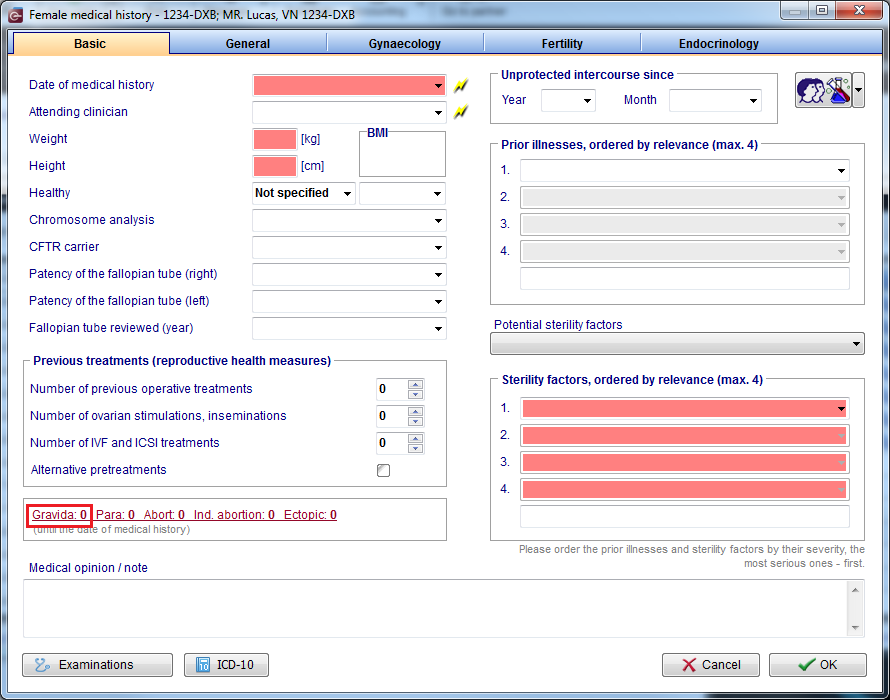Open Examinations button

[x=97, y=665]
